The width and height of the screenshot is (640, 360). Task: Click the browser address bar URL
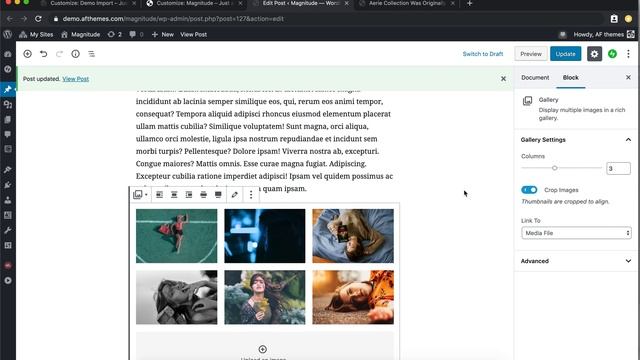tap(173, 19)
